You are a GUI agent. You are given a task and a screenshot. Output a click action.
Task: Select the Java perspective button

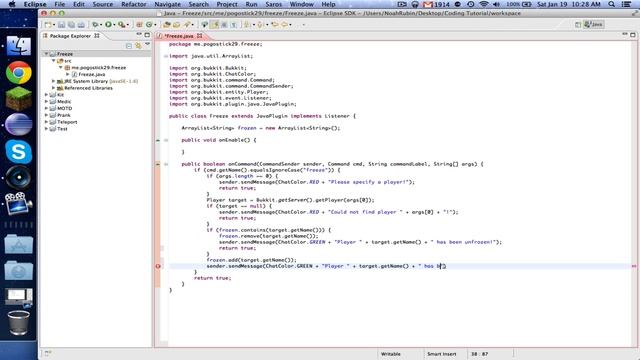[593, 24]
